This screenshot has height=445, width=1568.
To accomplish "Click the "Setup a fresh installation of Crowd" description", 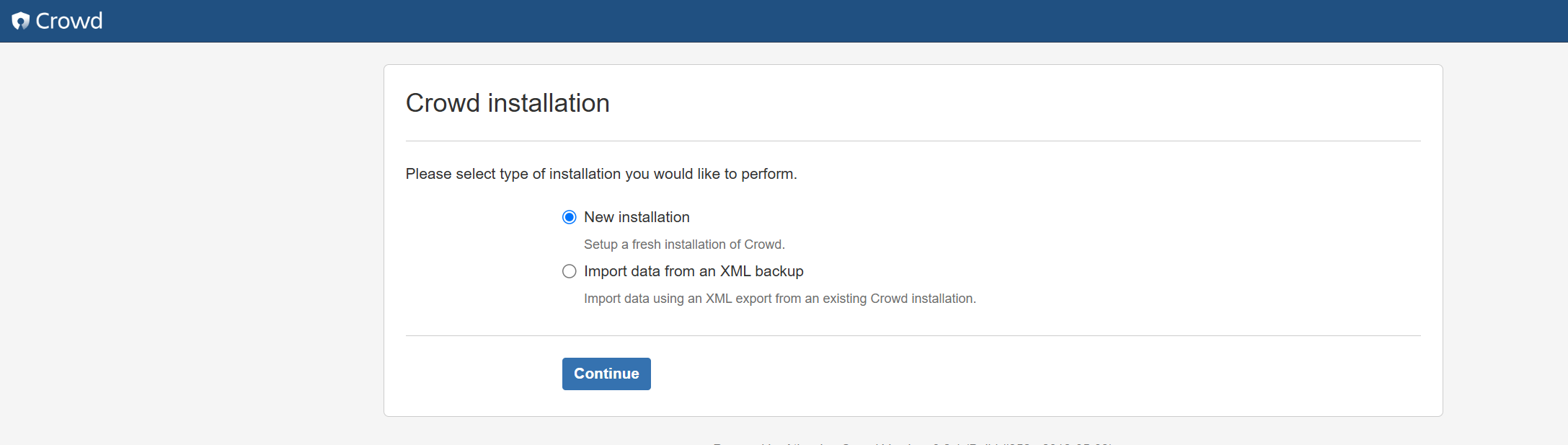I will [684, 244].
